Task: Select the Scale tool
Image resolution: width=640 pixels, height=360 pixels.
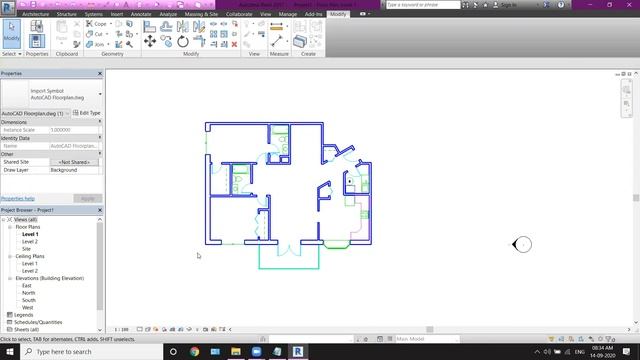Action: click(x=224, y=34)
